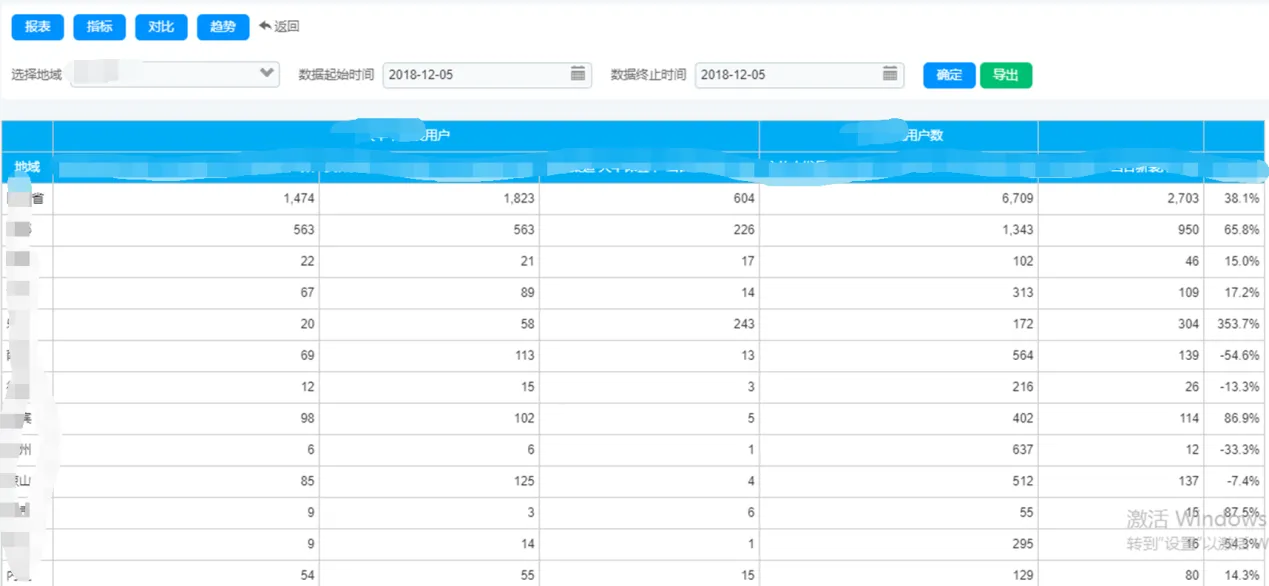Select the cell showing 139

tap(1121, 356)
